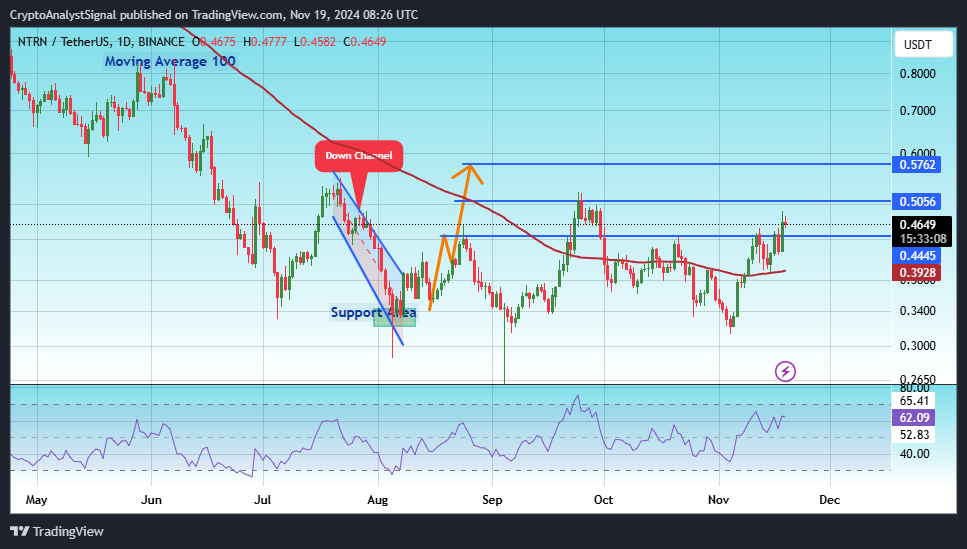Click the Oct date axis label
Viewport: 967px width, 549px height.
pyautogui.click(x=604, y=500)
